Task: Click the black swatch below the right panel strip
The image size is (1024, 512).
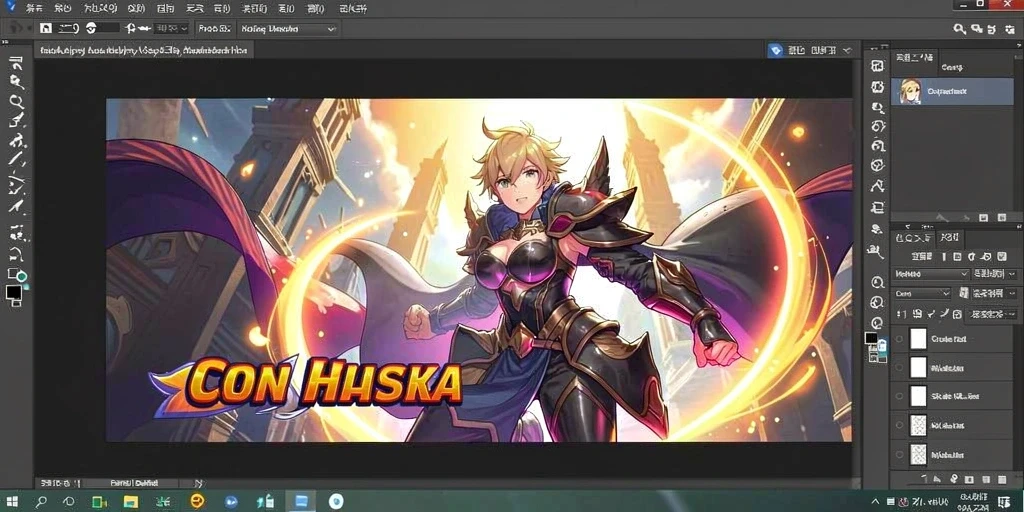Action: click(871, 338)
